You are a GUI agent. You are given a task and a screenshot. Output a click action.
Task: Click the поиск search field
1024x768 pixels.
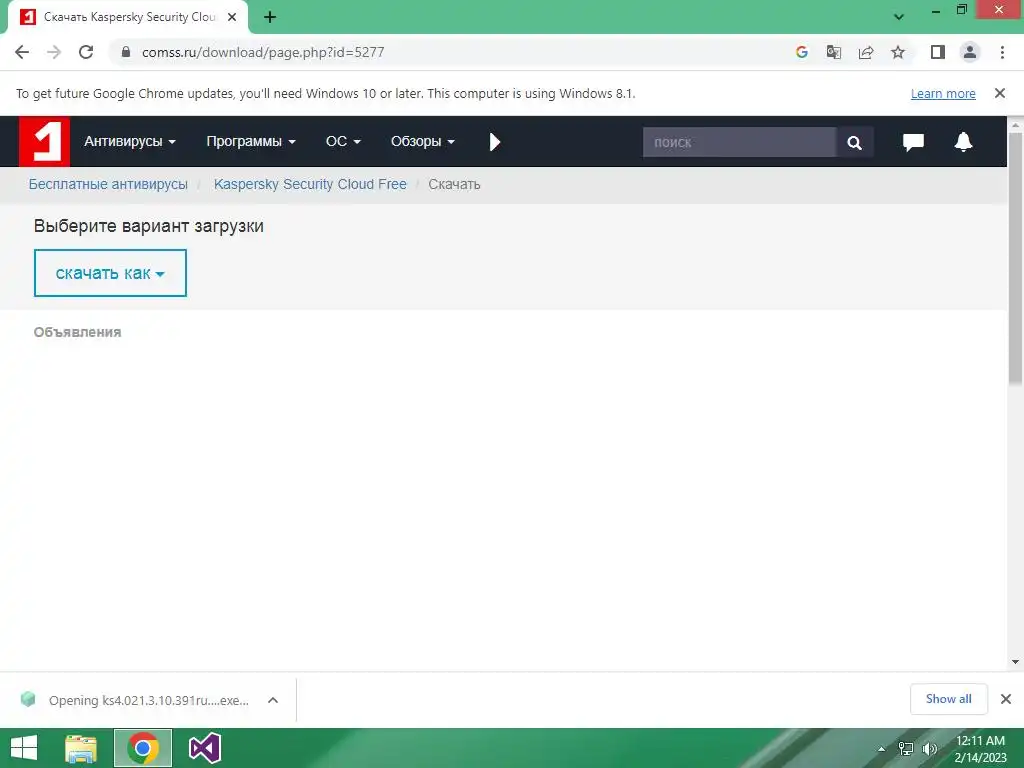(x=739, y=142)
